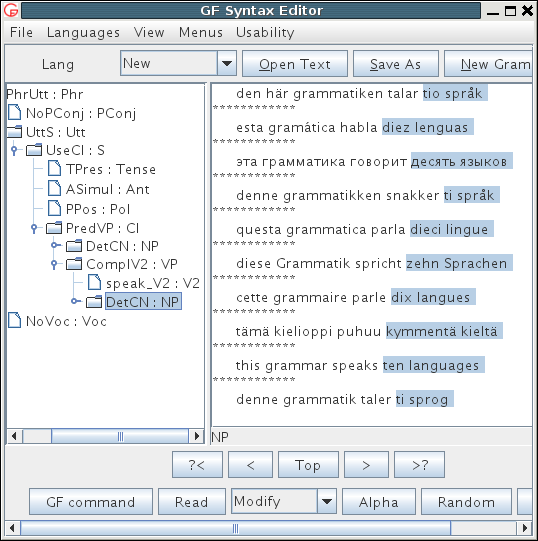The height and width of the screenshot is (541, 538).
Task: Click the Top navigation button
Action: (308, 465)
